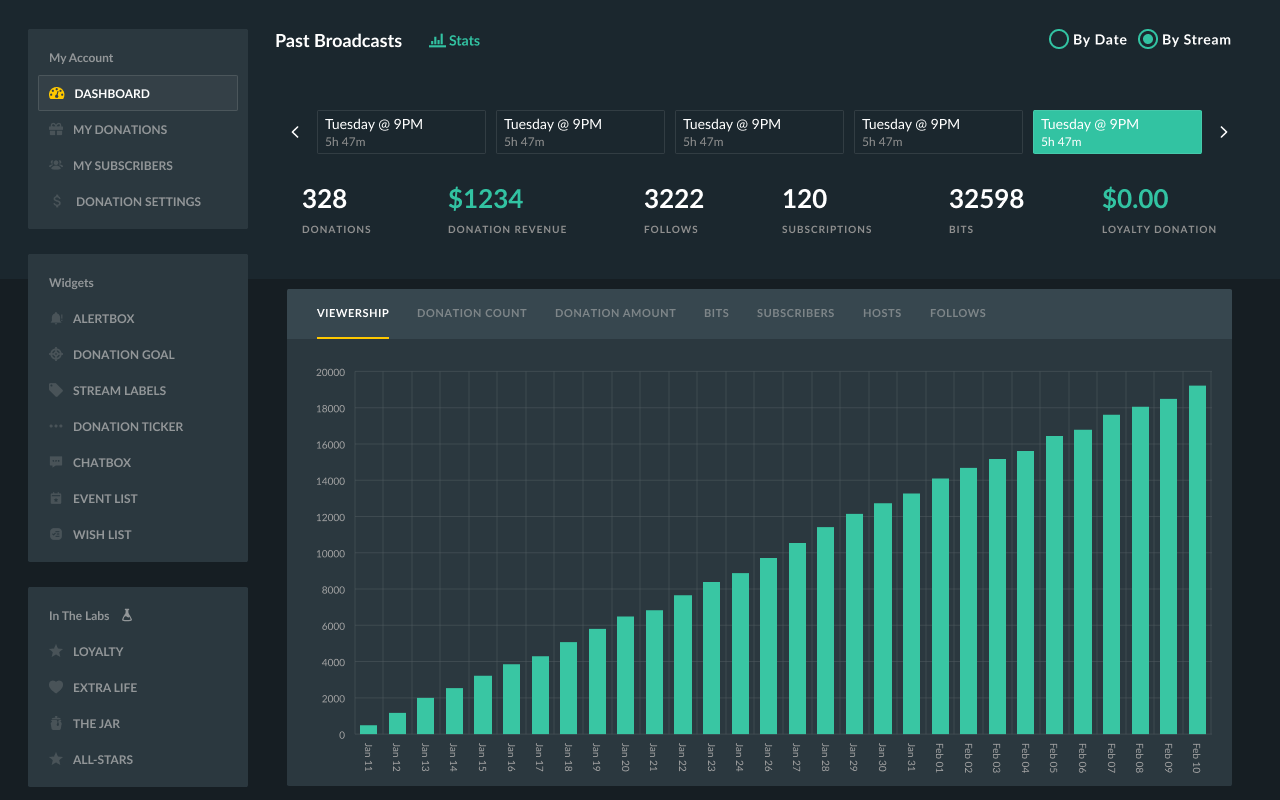Open Donation Settings page
This screenshot has height=800, width=1280.
[x=138, y=201]
